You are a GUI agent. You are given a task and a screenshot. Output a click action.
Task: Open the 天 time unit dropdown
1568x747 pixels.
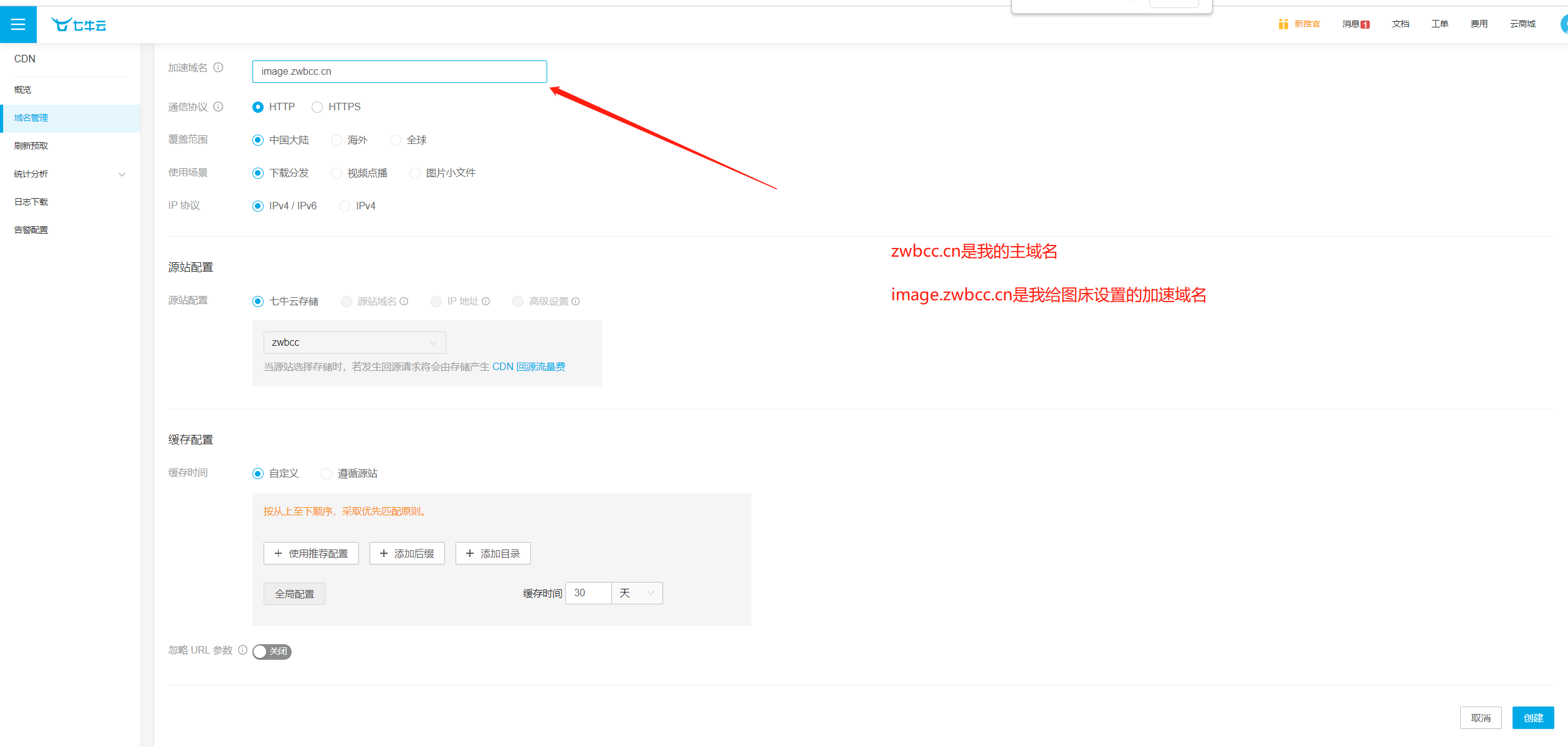(637, 593)
